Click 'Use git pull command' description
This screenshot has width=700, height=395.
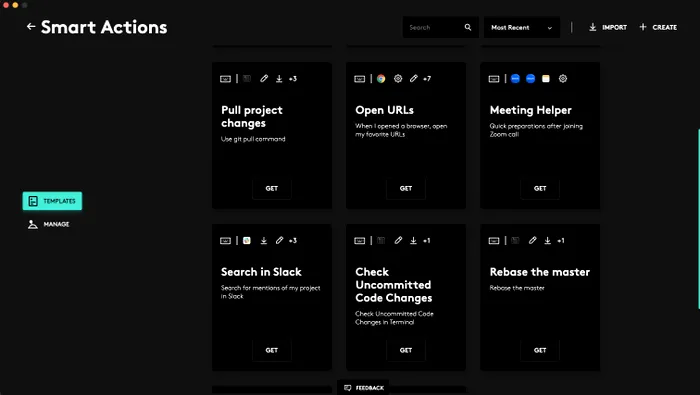click(x=253, y=139)
